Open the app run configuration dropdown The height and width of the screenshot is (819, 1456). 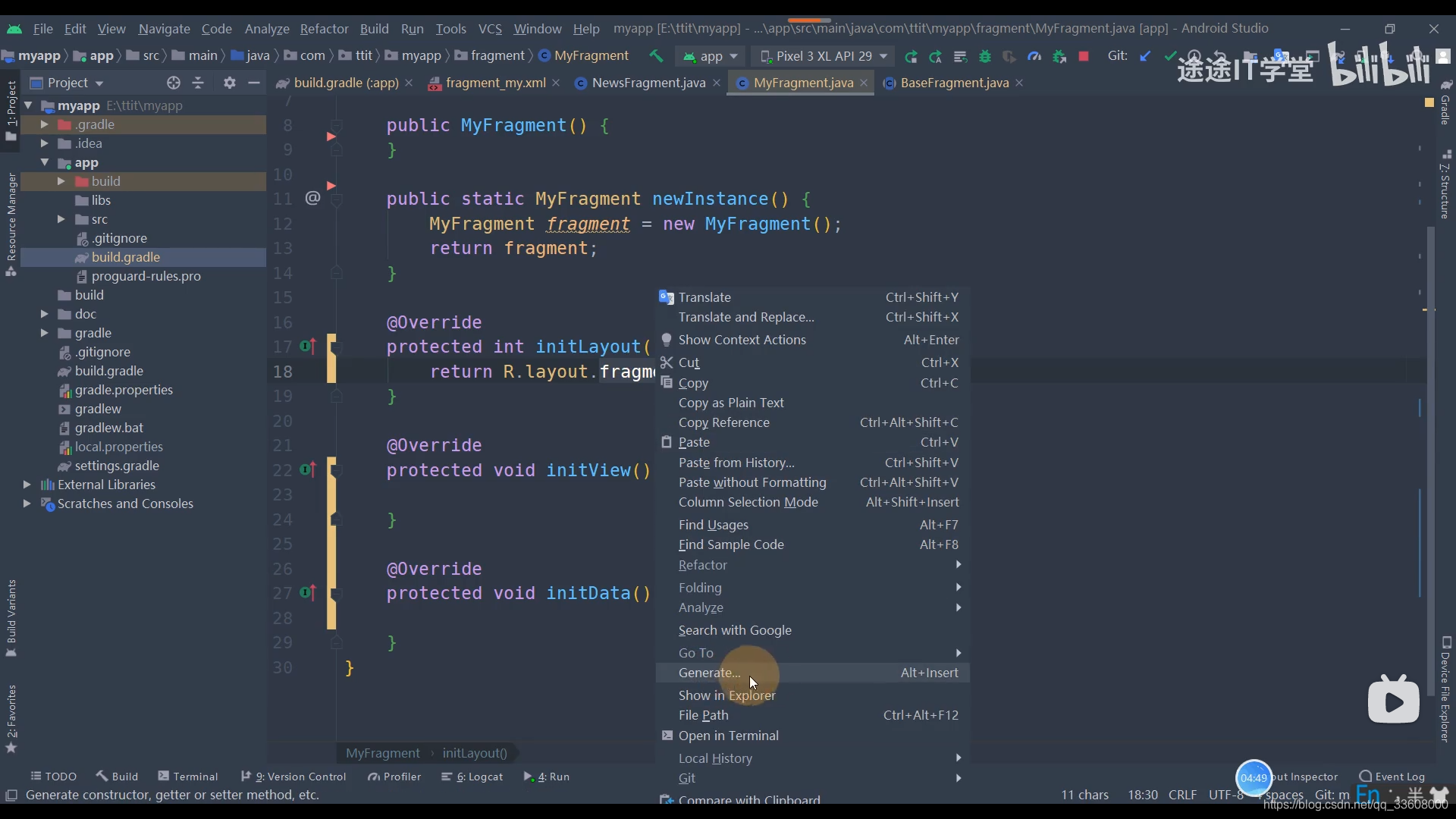click(711, 56)
